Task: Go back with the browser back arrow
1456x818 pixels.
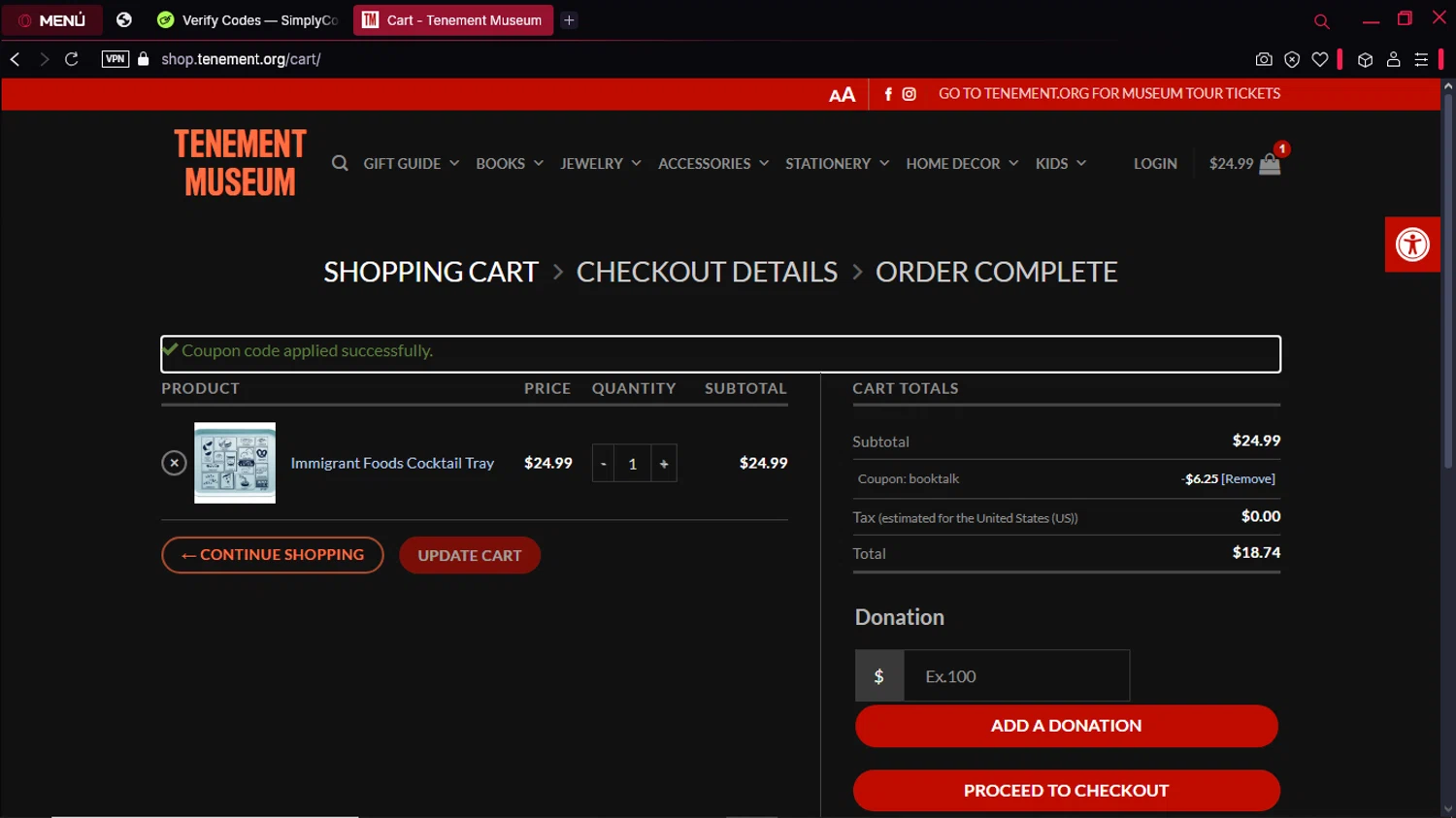Action: [16, 59]
